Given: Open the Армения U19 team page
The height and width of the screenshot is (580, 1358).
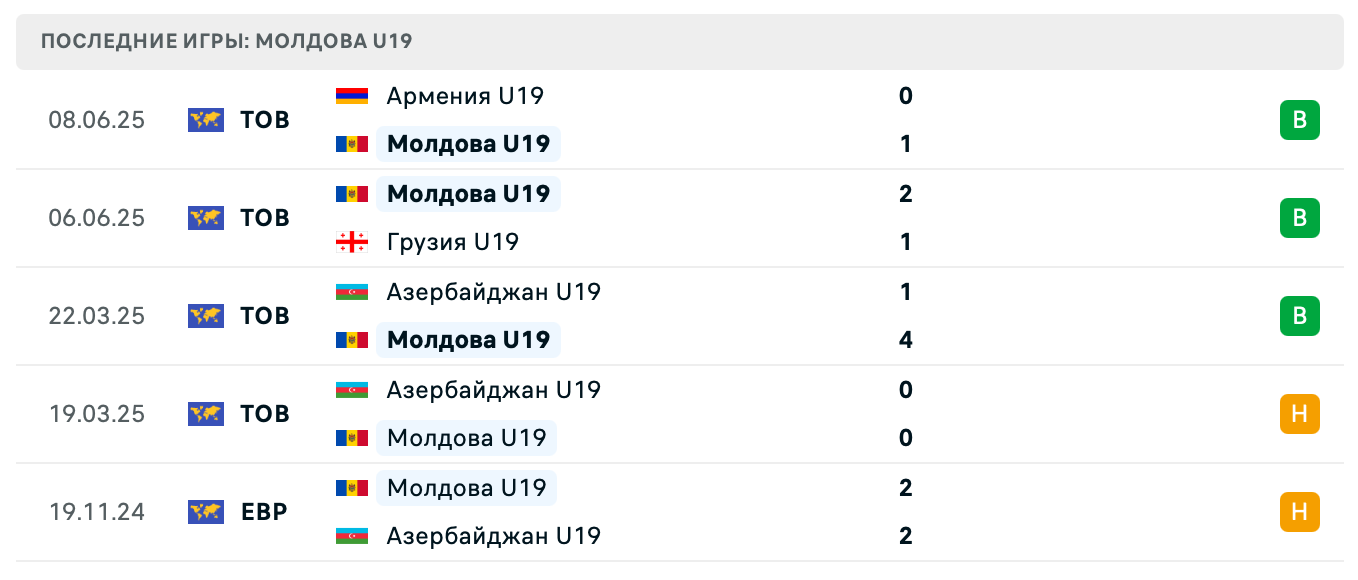Looking at the screenshot, I should click(464, 96).
